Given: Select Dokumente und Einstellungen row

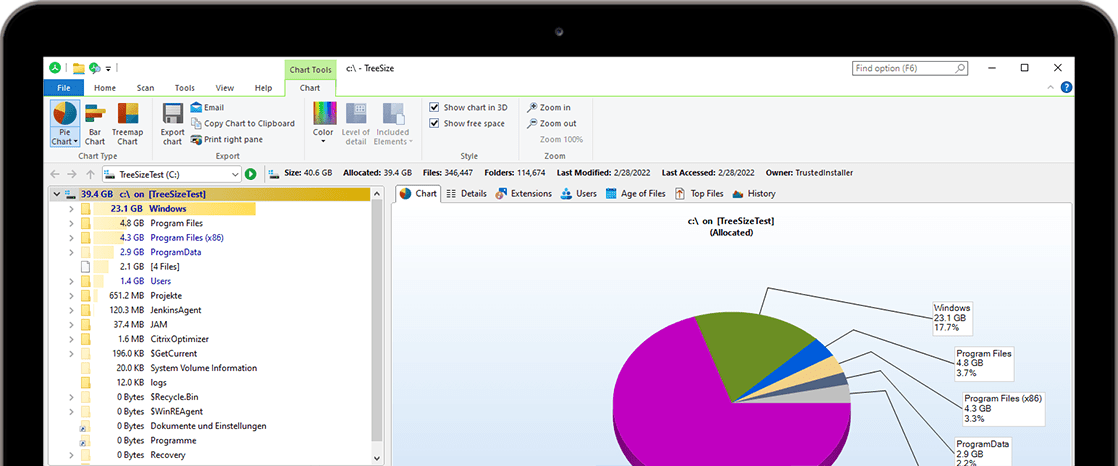Looking at the screenshot, I should pyautogui.click(x=212, y=426).
